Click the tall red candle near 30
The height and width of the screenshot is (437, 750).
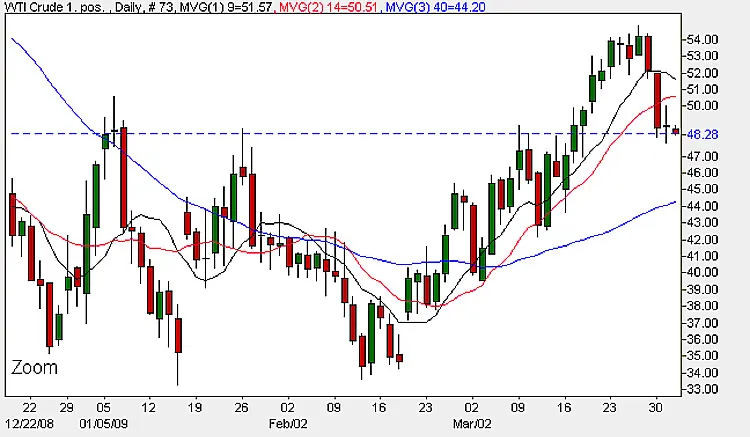[658, 101]
